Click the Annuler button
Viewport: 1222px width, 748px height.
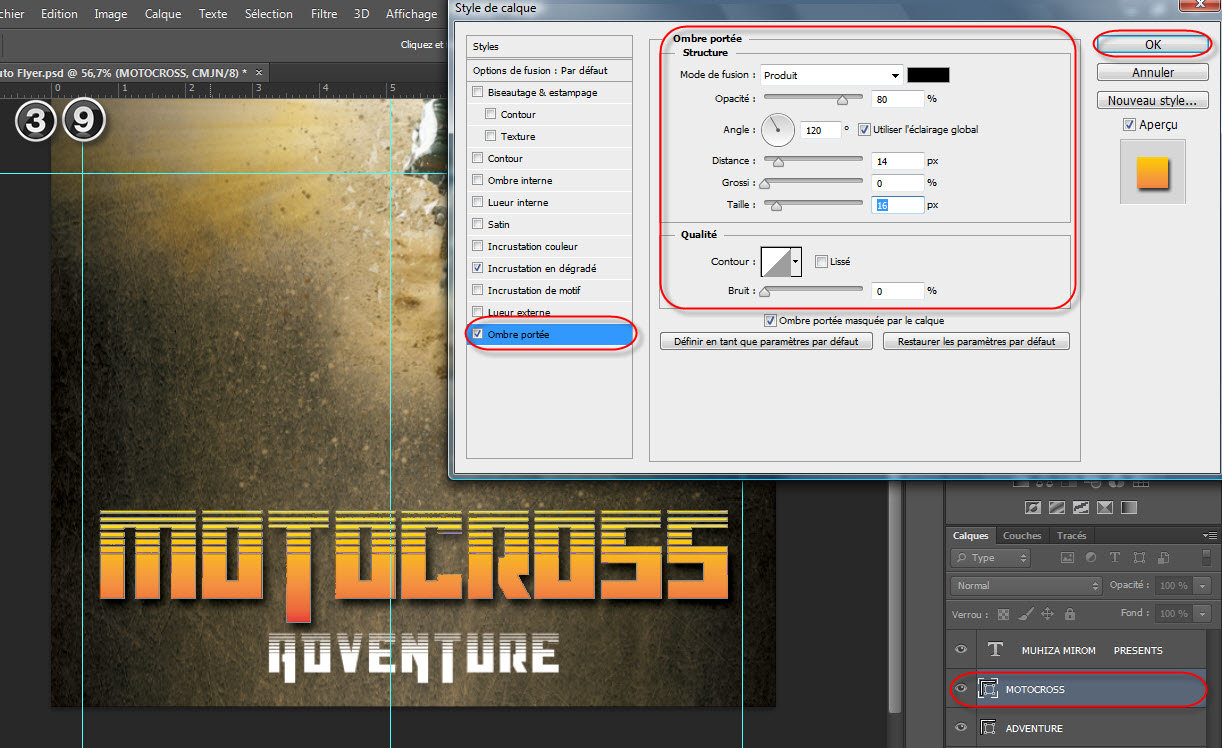click(x=1153, y=72)
